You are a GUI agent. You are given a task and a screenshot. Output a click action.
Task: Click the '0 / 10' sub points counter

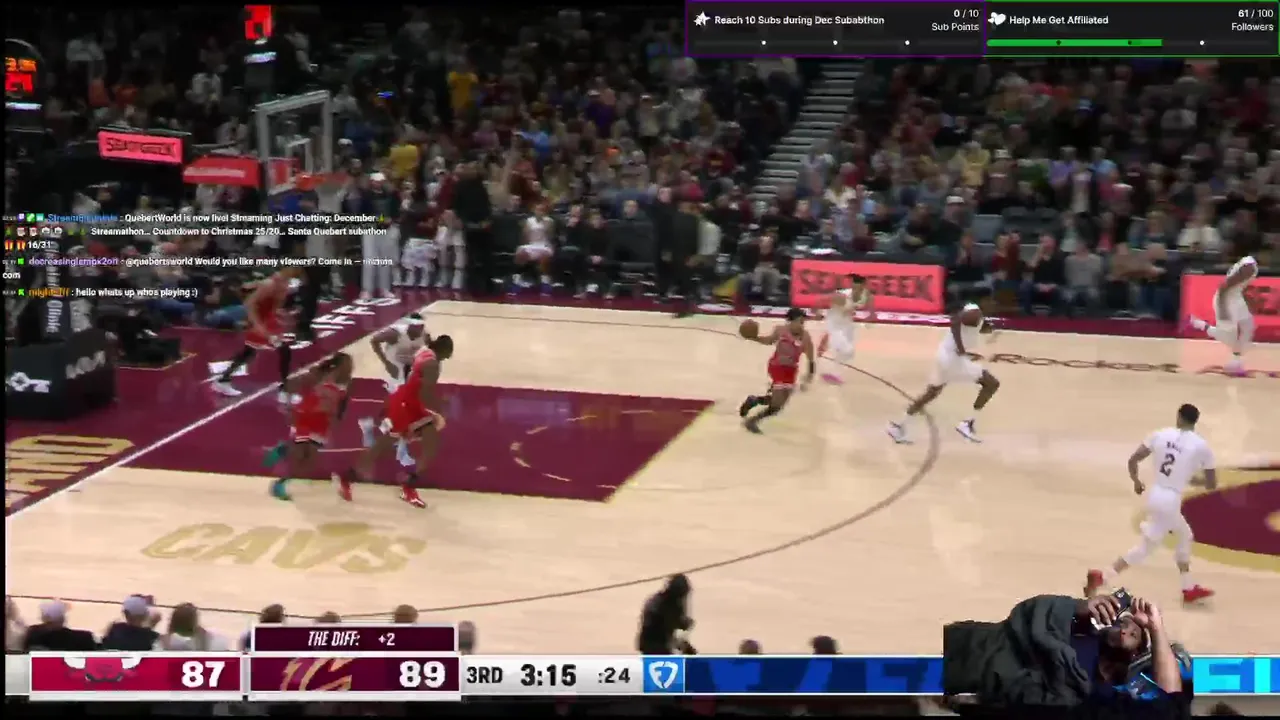[964, 14]
